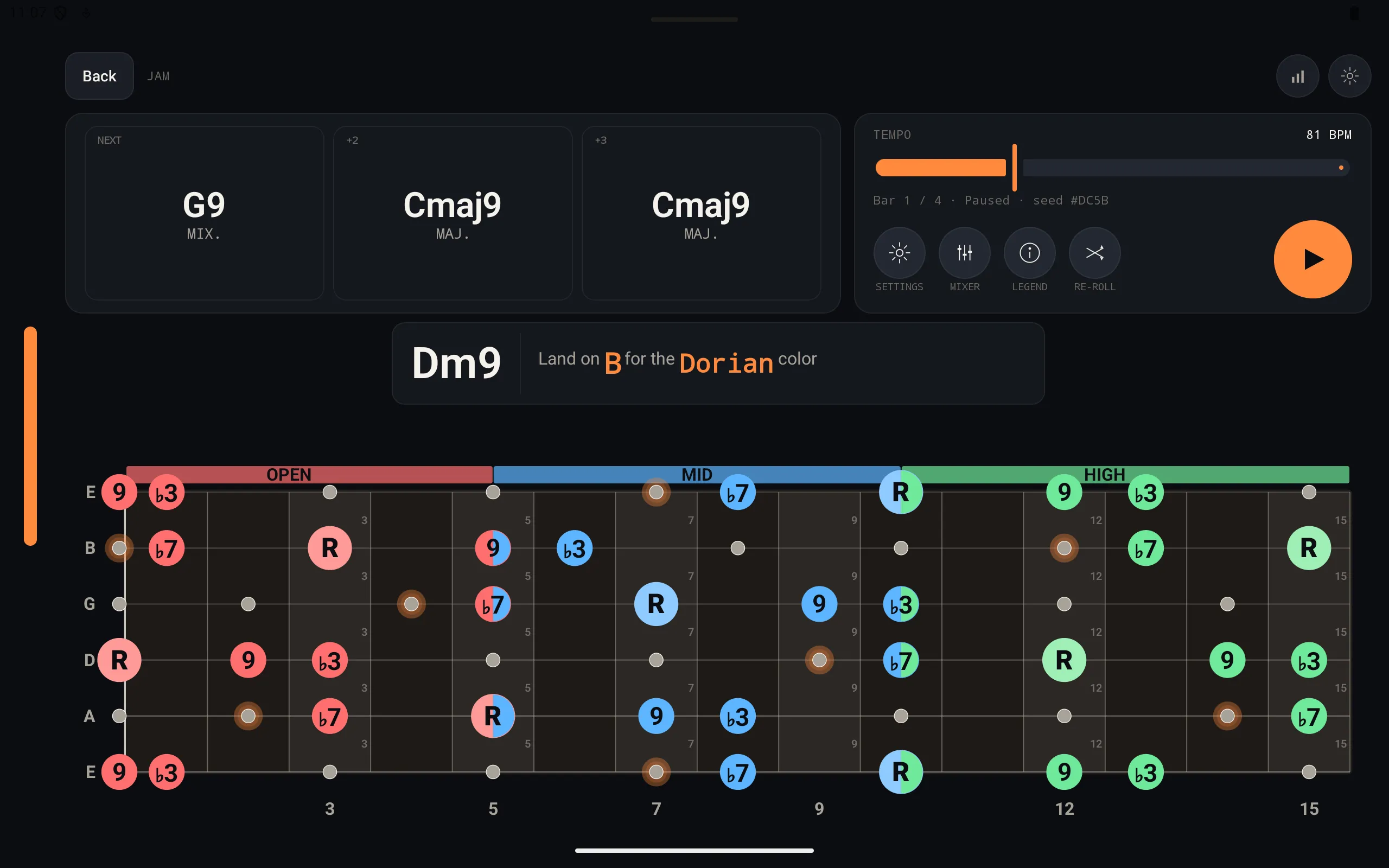This screenshot has height=868, width=1389.
Task: Tap green b3 on D string fret 15
Action: point(1309,660)
